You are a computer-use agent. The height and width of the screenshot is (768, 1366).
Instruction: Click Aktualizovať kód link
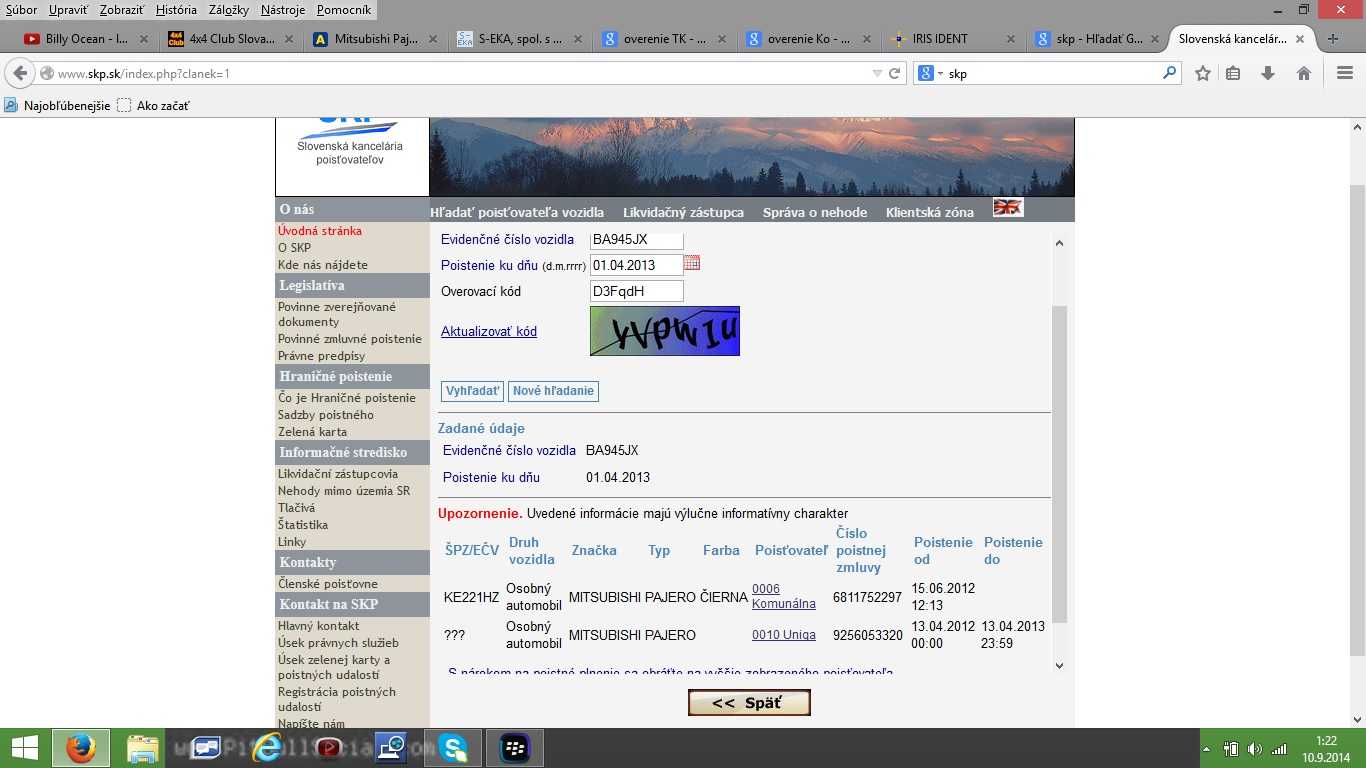tap(489, 331)
